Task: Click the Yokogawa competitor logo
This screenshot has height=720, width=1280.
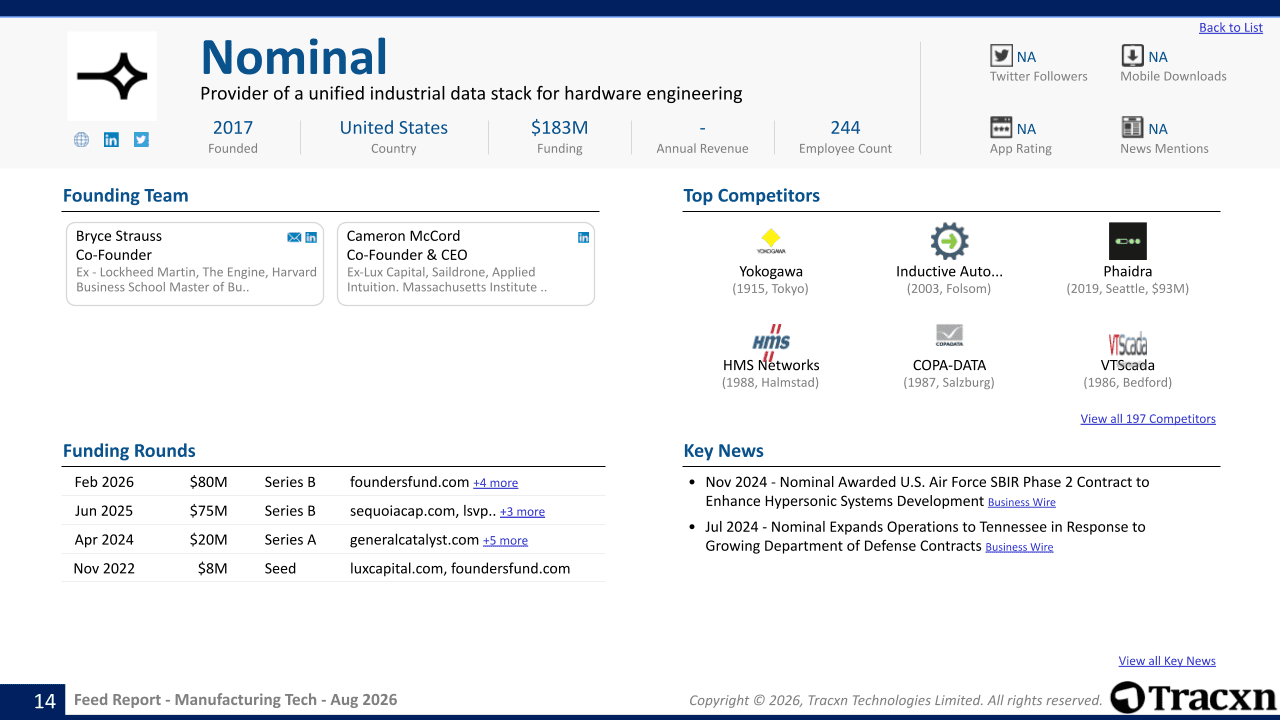Action: tap(771, 241)
